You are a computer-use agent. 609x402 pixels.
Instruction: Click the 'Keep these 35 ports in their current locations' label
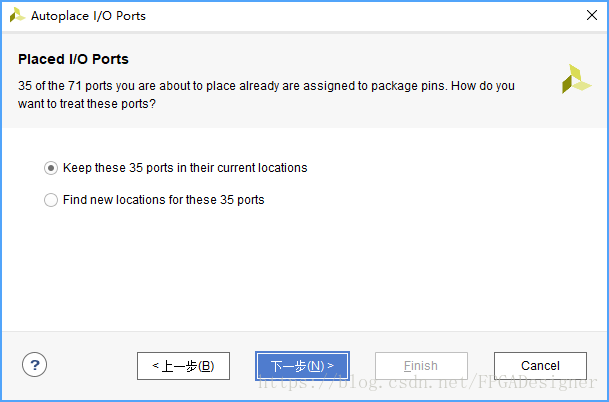[185, 168]
